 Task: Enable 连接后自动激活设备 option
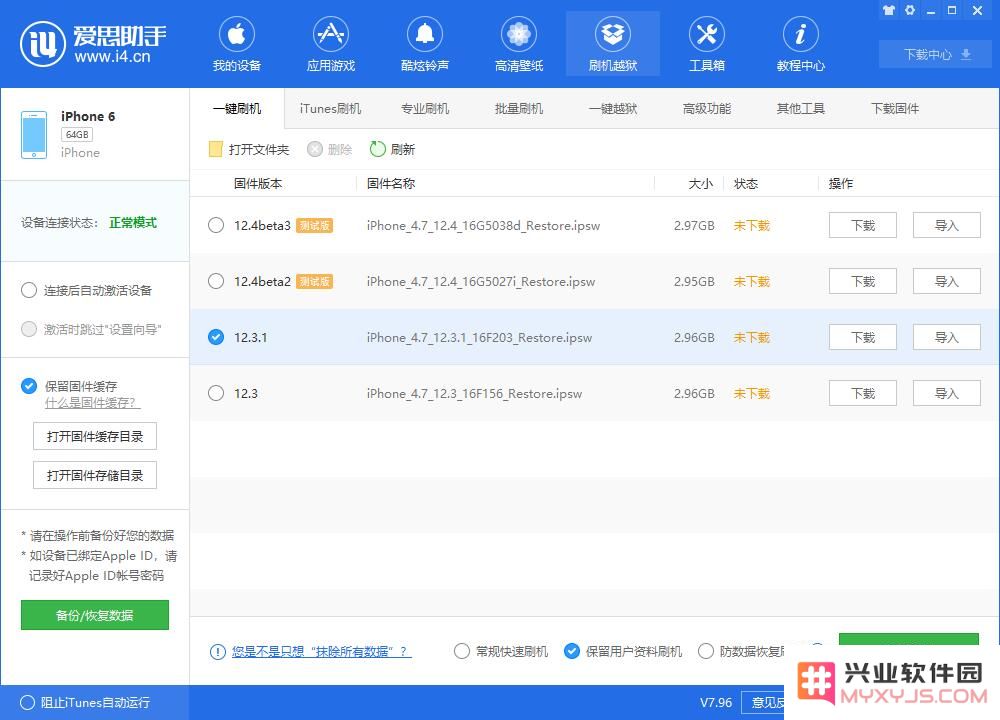(x=29, y=291)
